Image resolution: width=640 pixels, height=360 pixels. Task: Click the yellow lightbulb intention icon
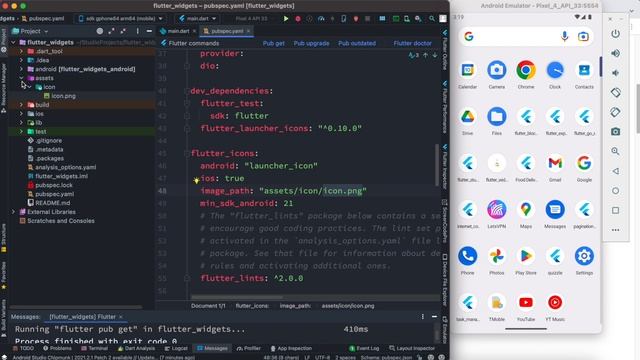196,180
